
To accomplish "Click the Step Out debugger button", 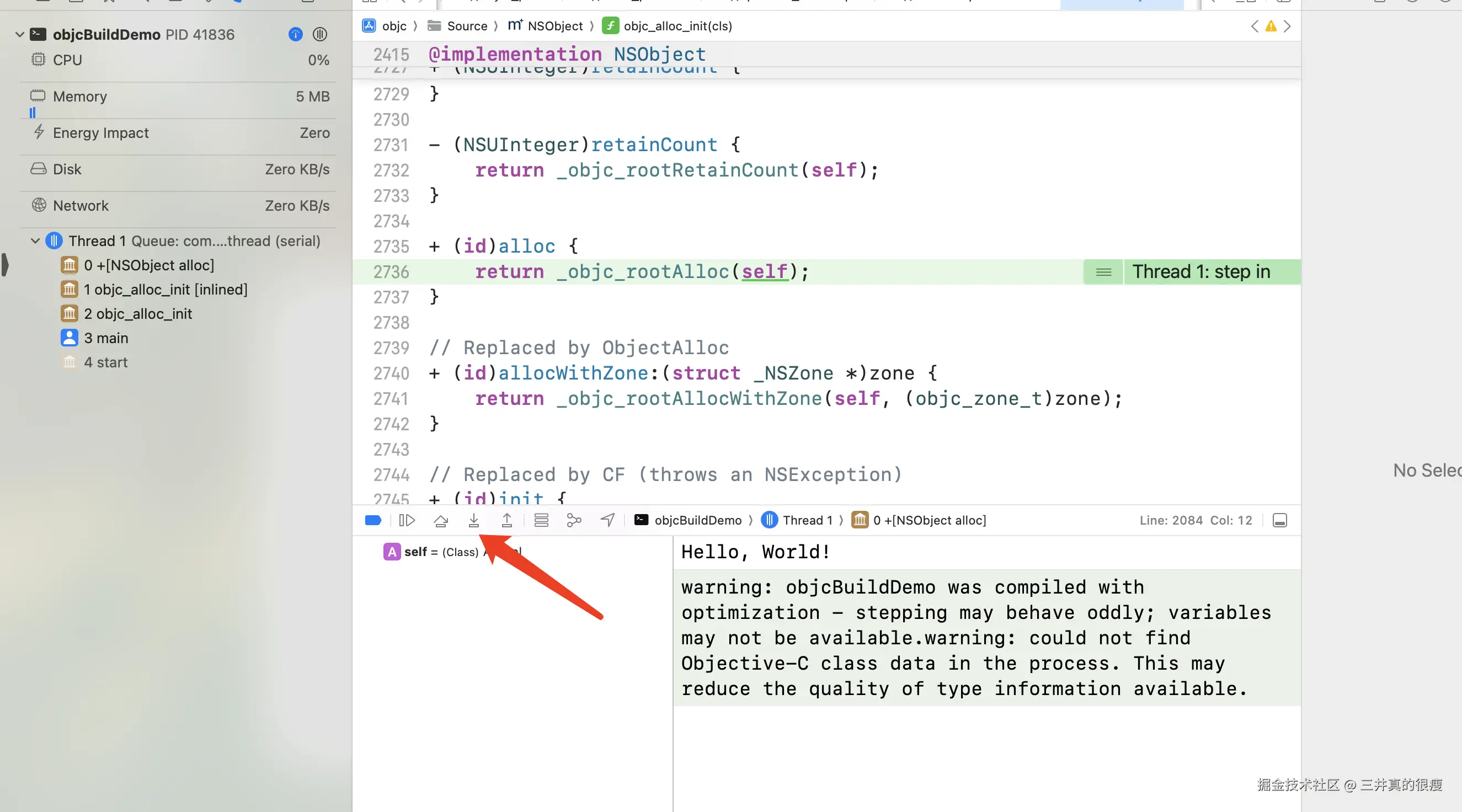I will [507, 520].
